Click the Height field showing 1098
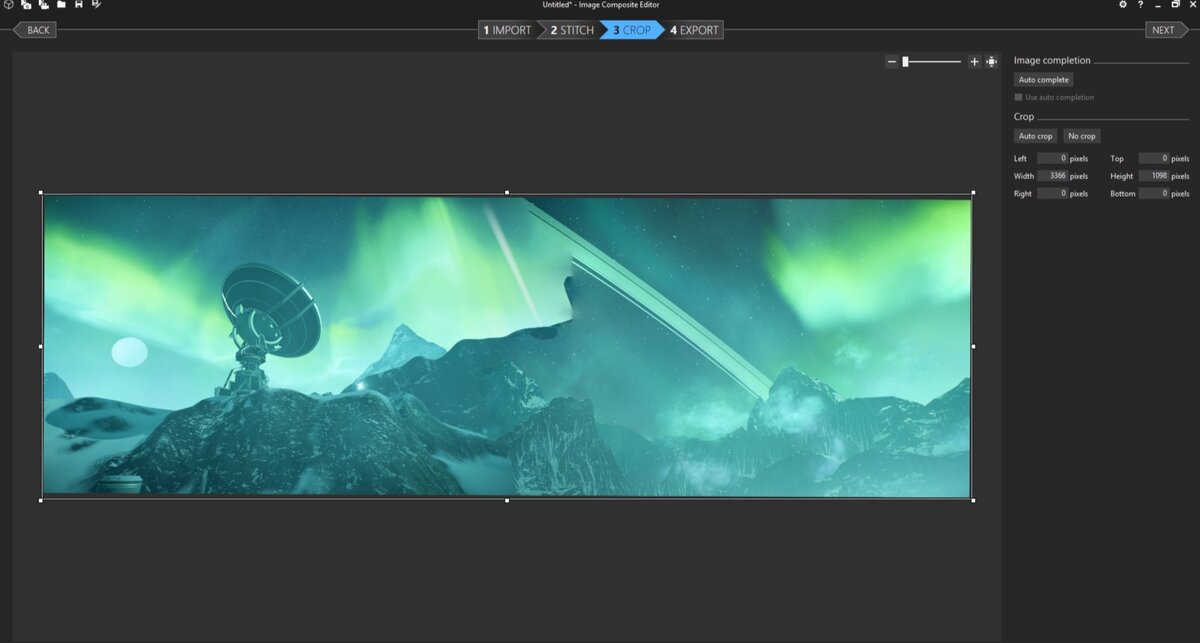The image size is (1200, 643). [1154, 176]
